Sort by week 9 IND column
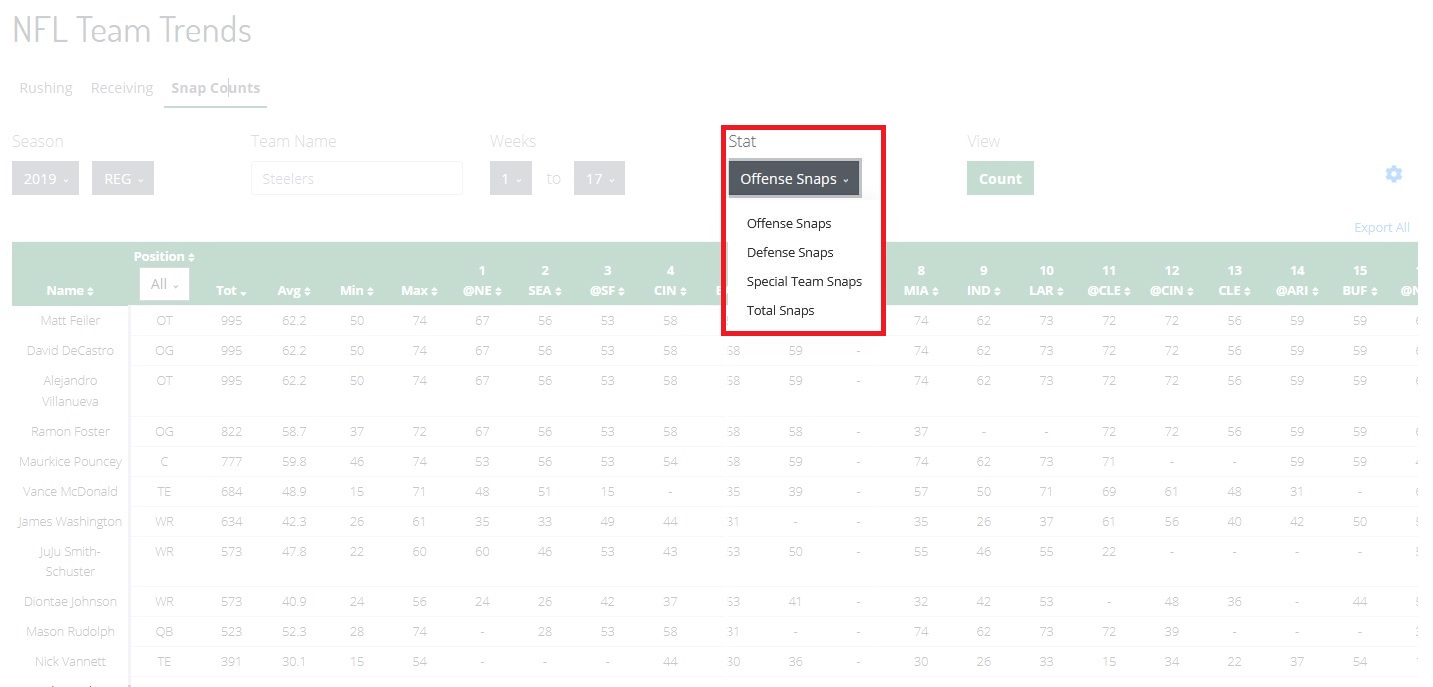1433x687 pixels. point(984,280)
